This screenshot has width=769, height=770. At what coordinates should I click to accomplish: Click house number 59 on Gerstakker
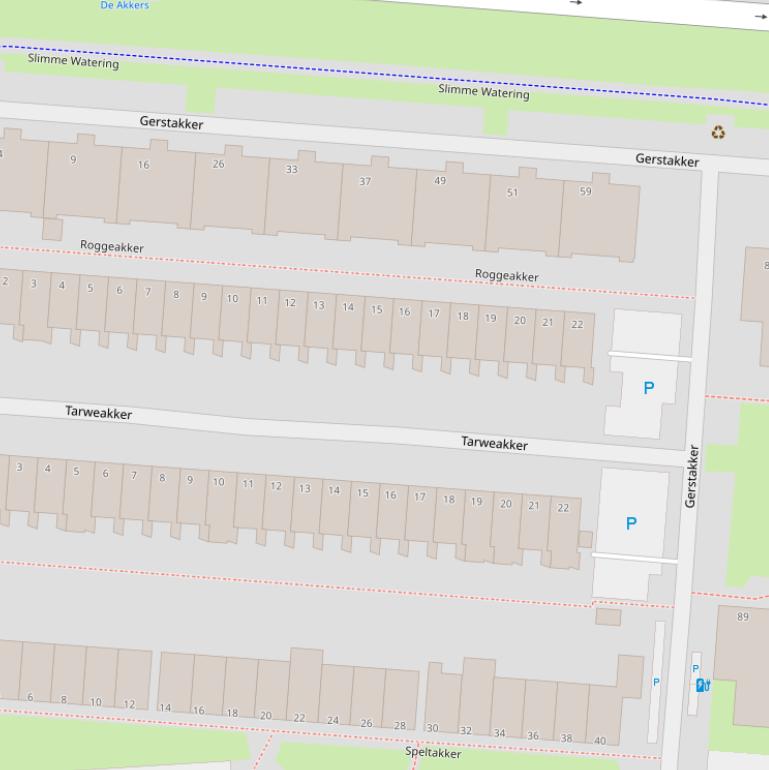pyautogui.click(x=585, y=191)
